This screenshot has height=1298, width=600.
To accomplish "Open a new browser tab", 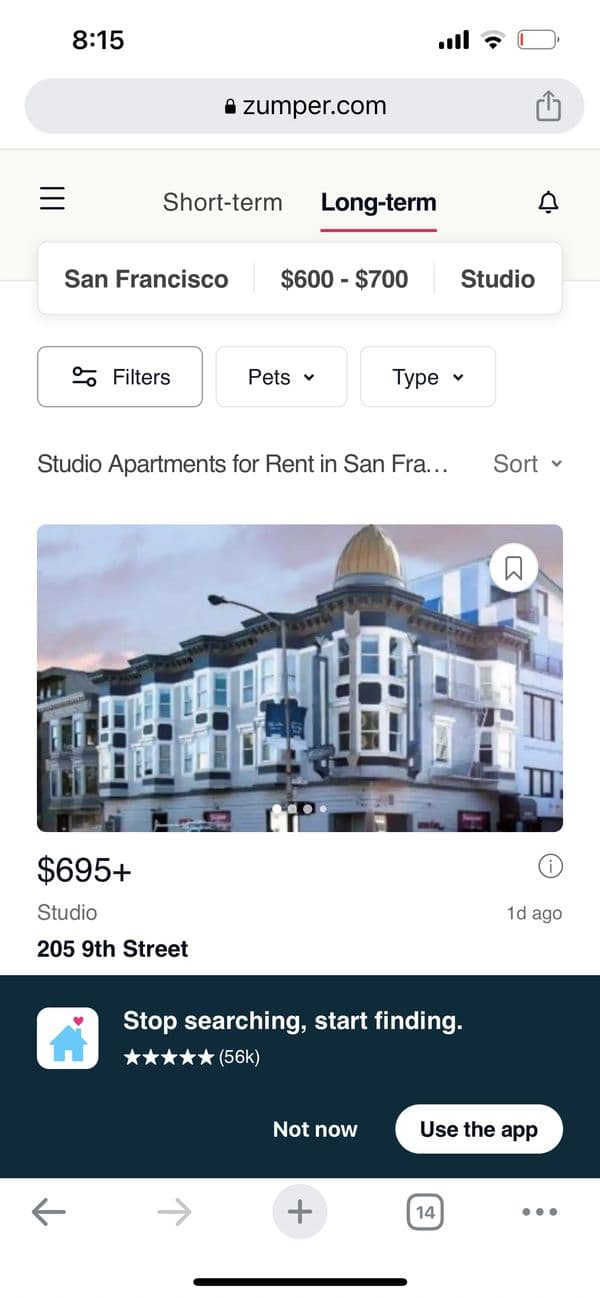I will point(299,1212).
